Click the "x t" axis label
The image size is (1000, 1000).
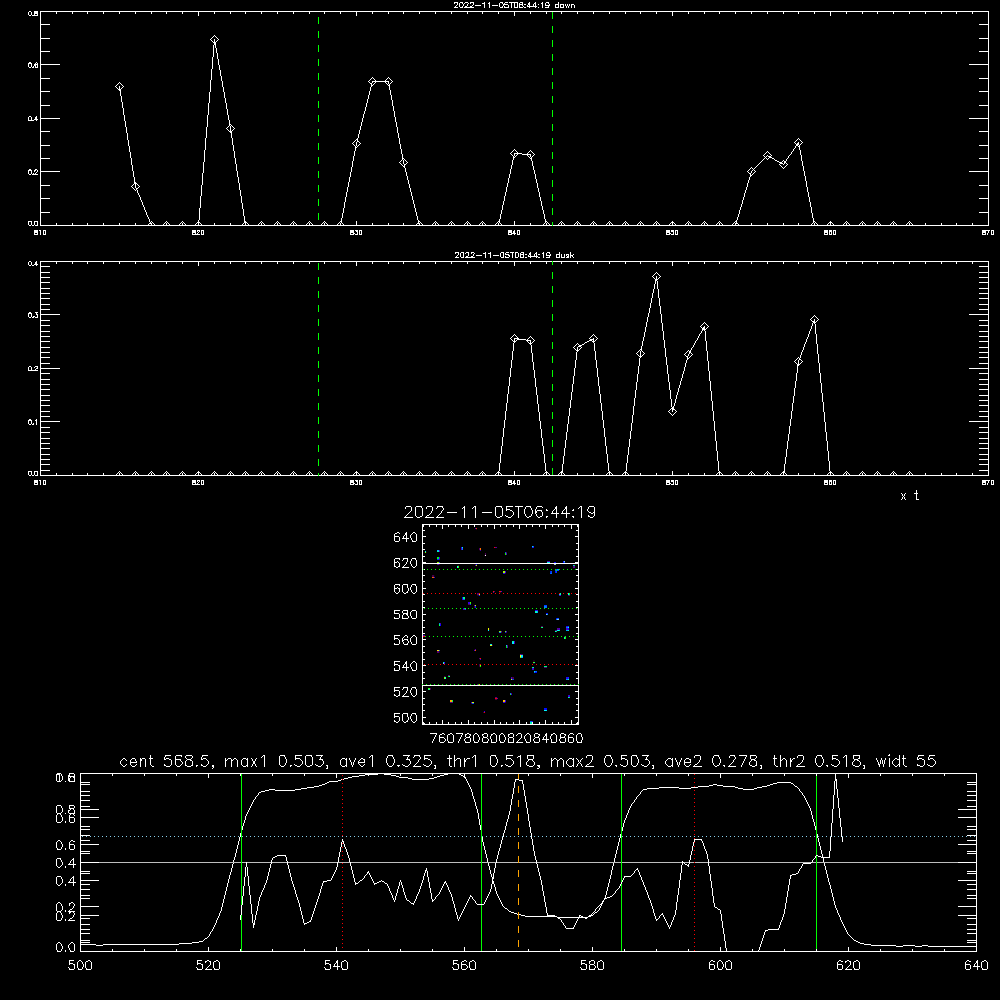909,496
